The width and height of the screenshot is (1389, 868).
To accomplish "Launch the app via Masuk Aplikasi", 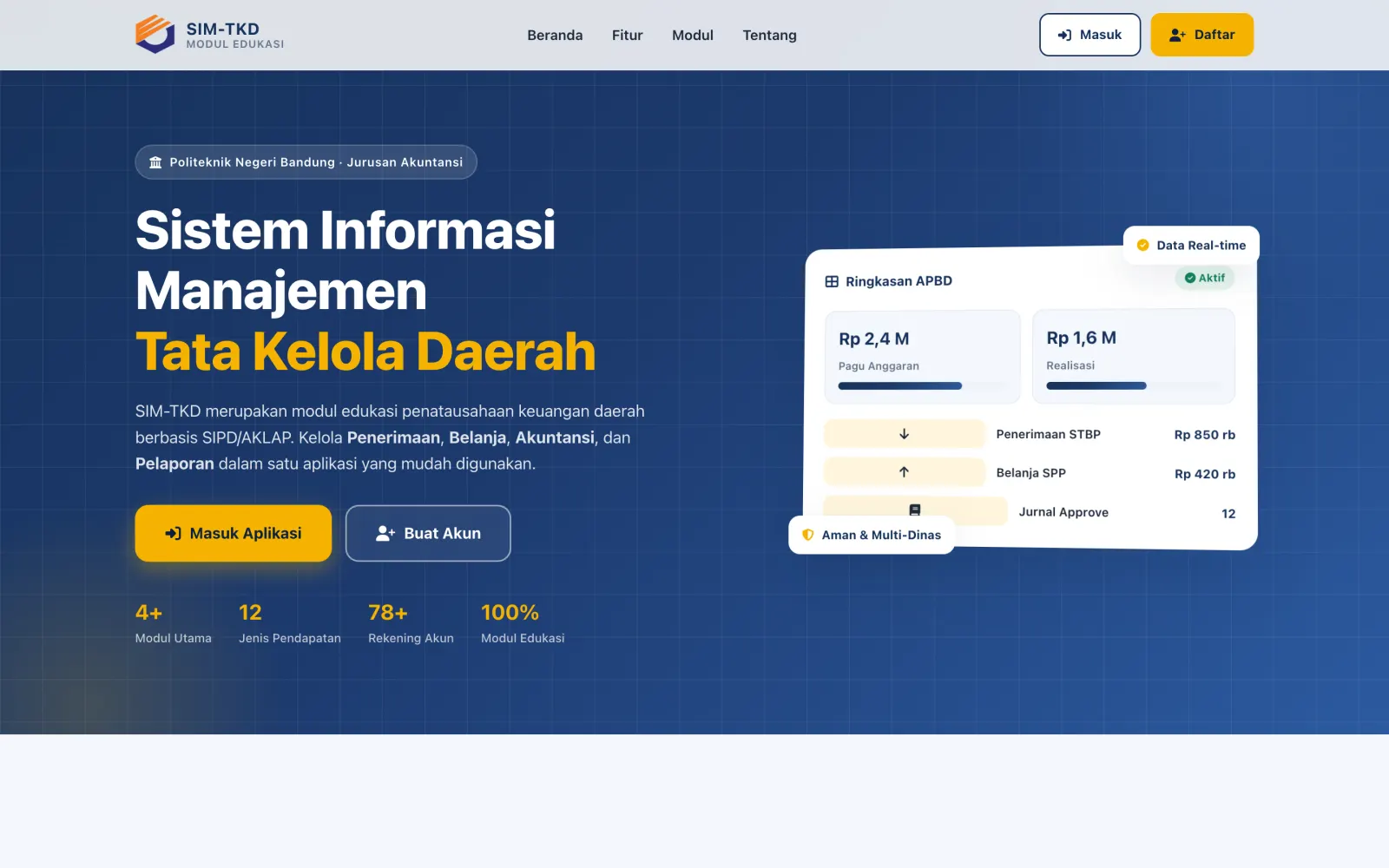I will point(234,533).
